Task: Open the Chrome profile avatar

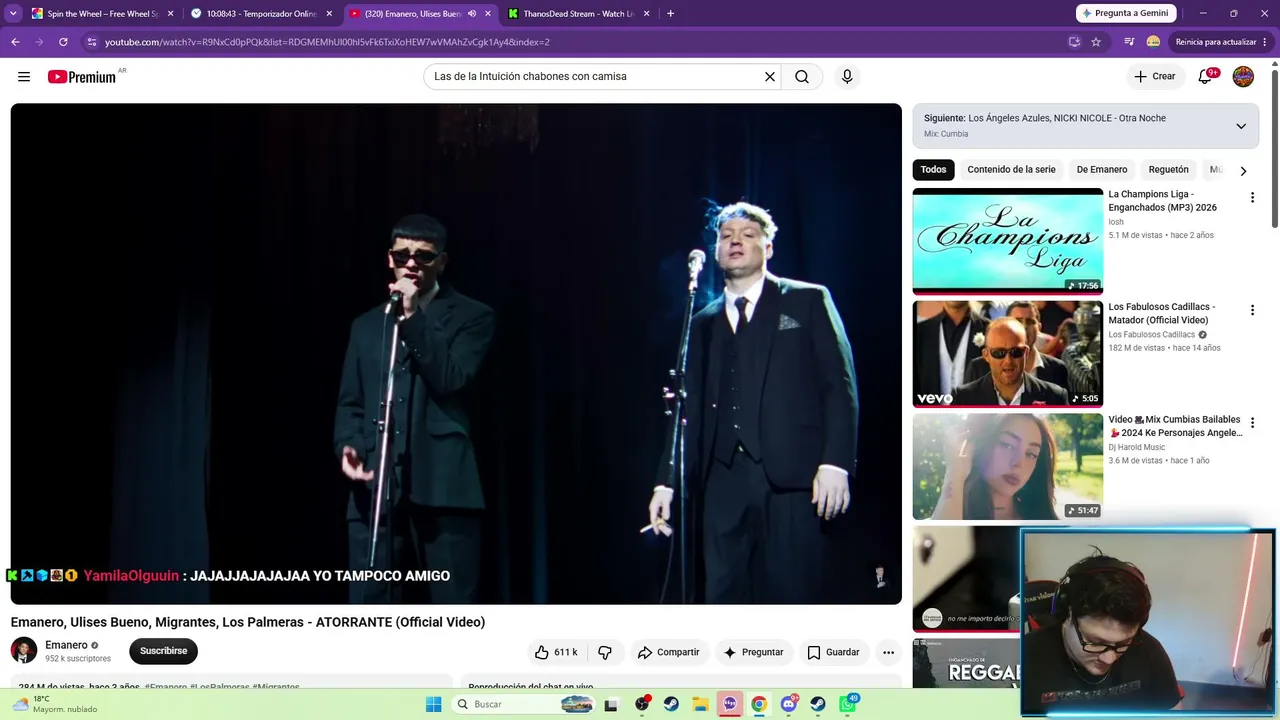Action: click(x=1153, y=42)
